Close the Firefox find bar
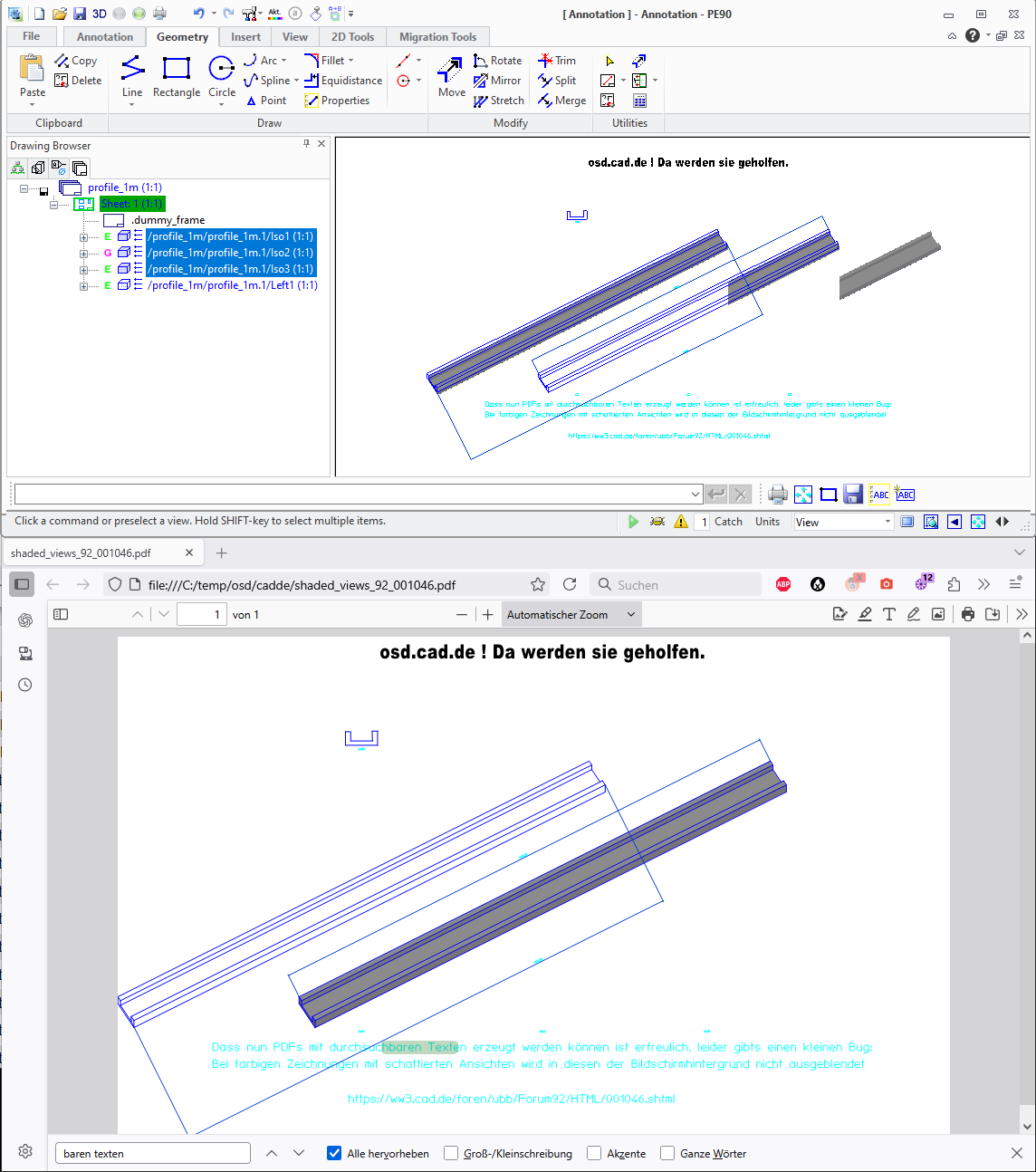 click(1017, 1153)
